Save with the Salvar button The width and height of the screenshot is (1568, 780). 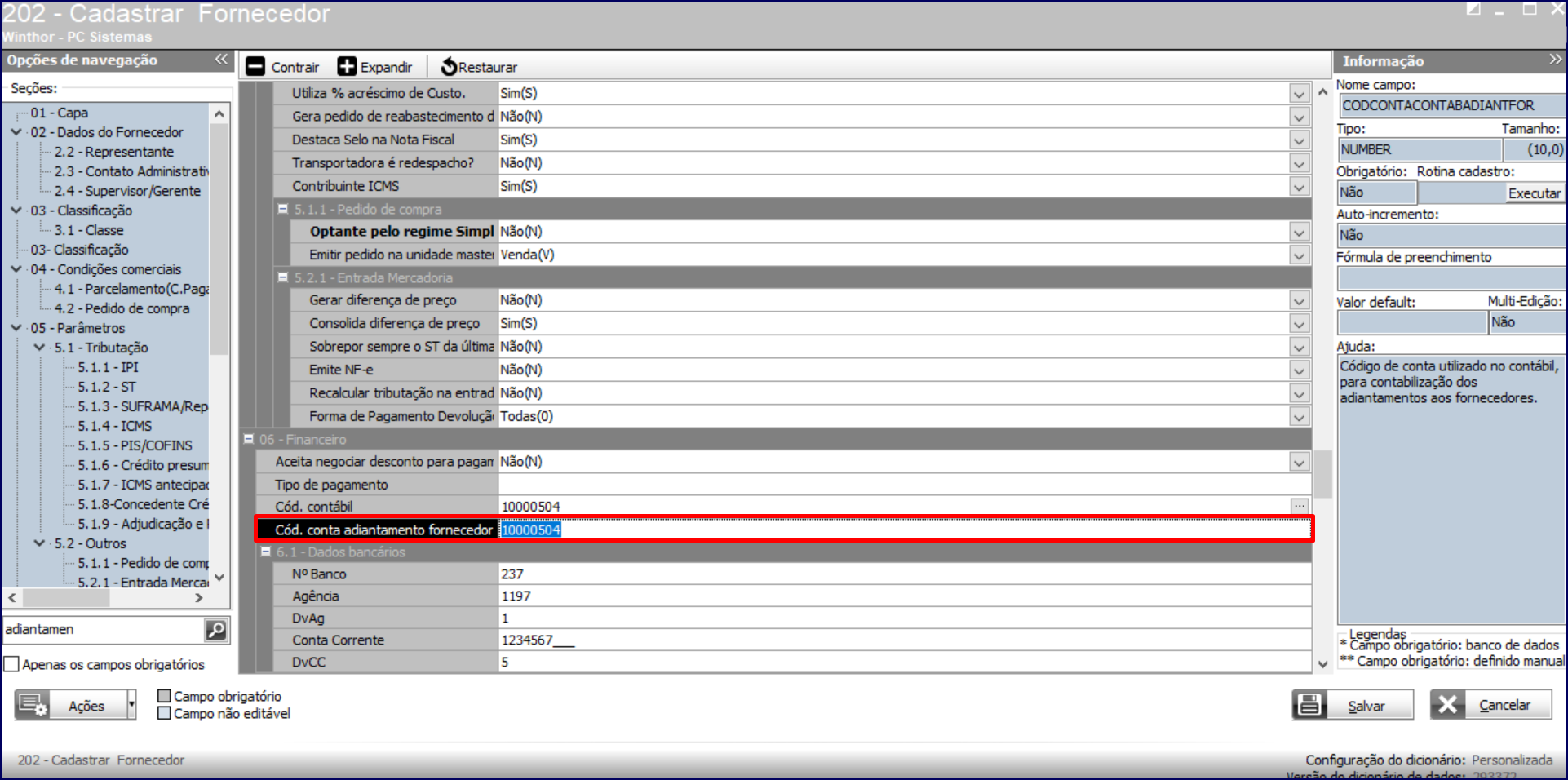pyautogui.click(x=1353, y=706)
